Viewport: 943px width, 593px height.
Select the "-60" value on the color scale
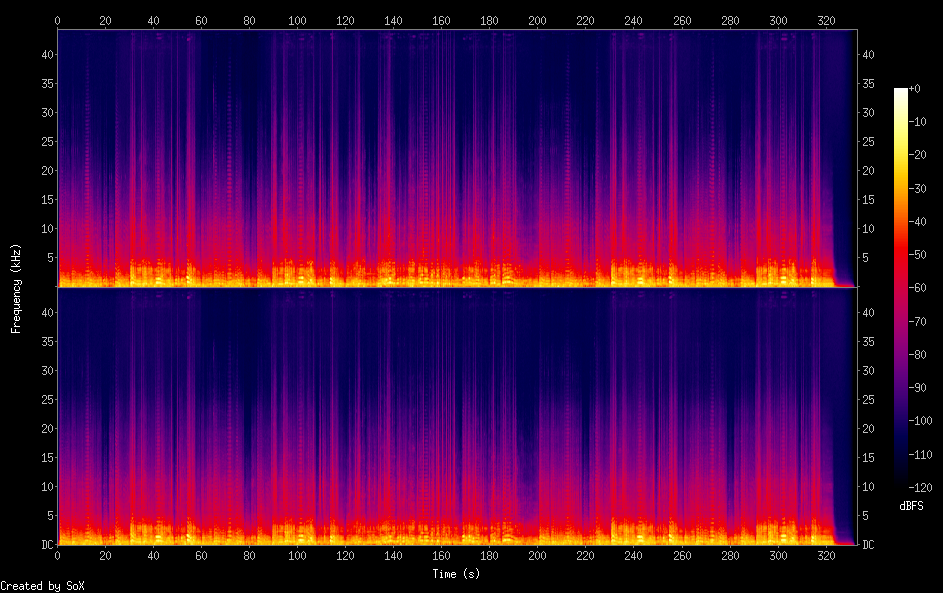click(918, 287)
